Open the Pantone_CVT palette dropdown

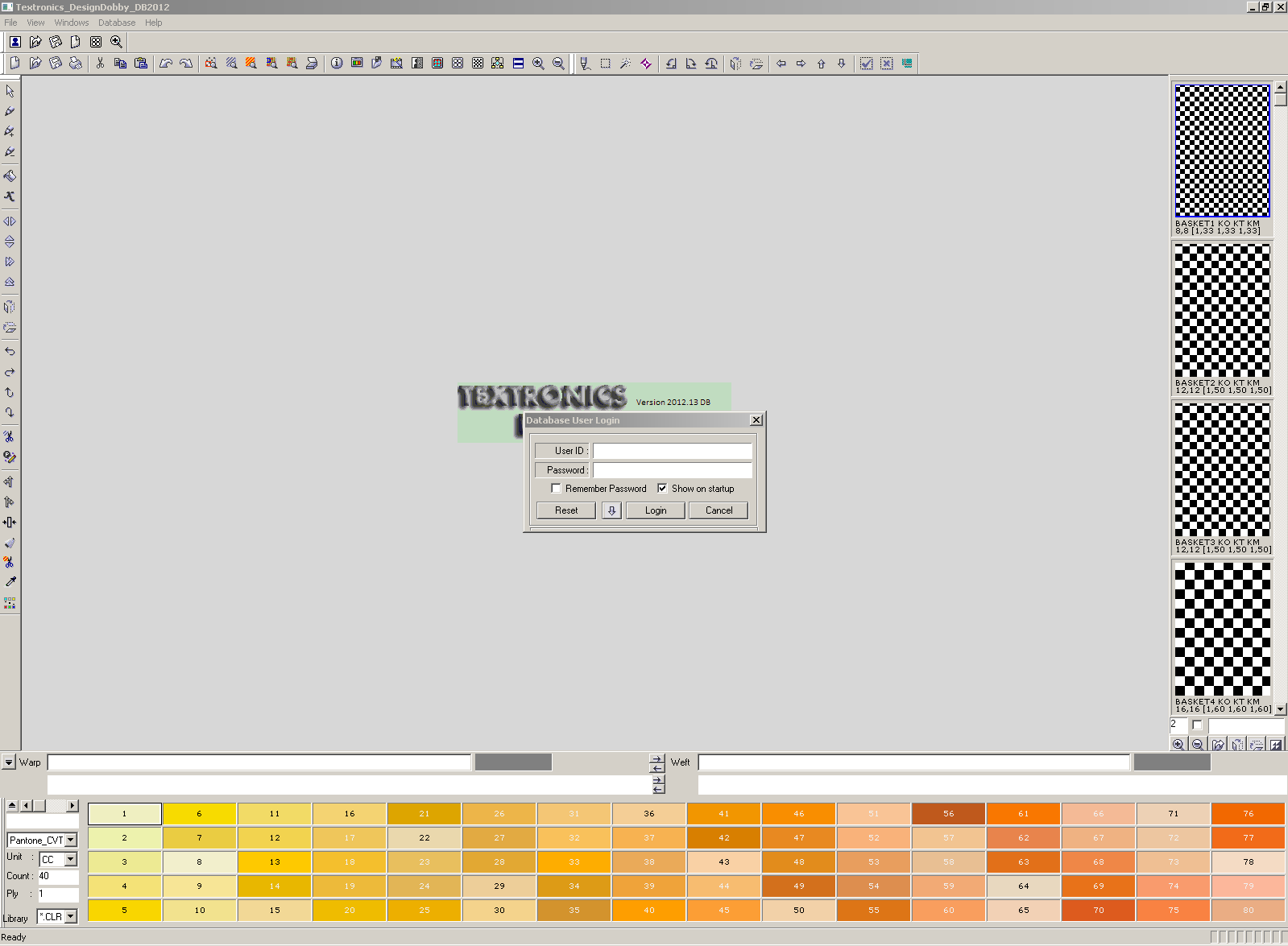tap(71, 840)
